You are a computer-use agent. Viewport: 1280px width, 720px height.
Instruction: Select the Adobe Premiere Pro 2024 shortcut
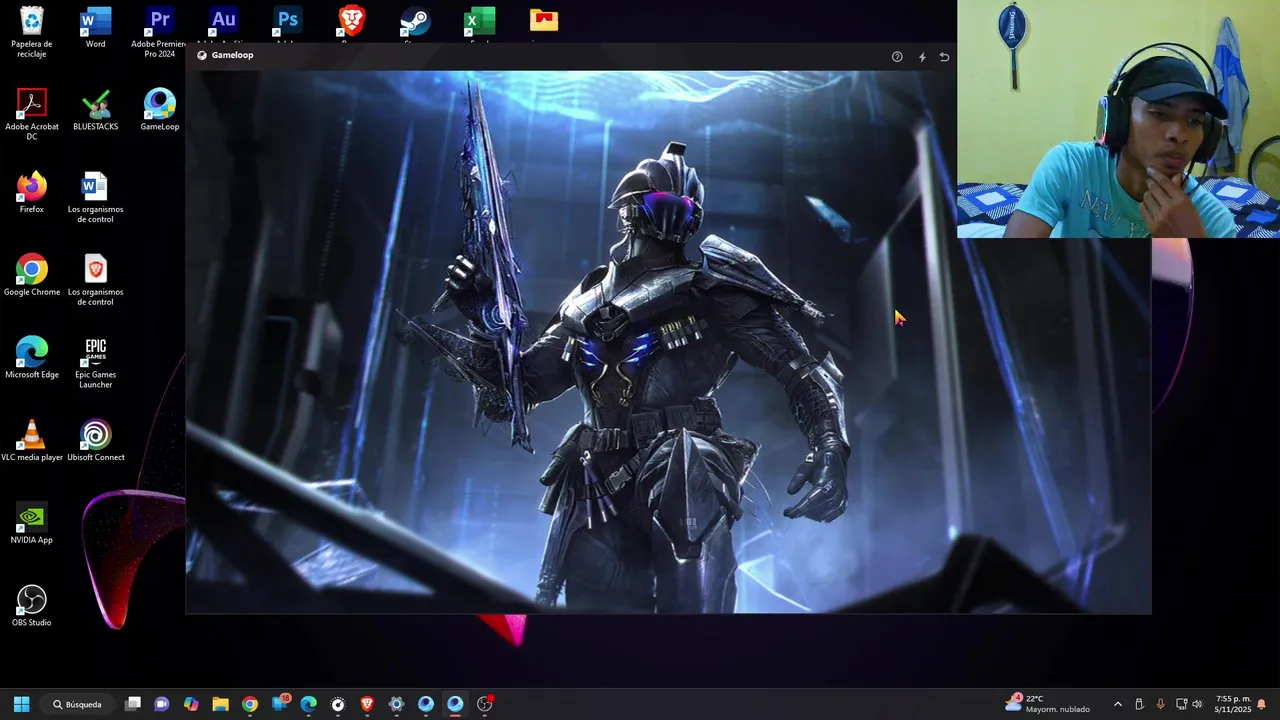click(x=159, y=32)
